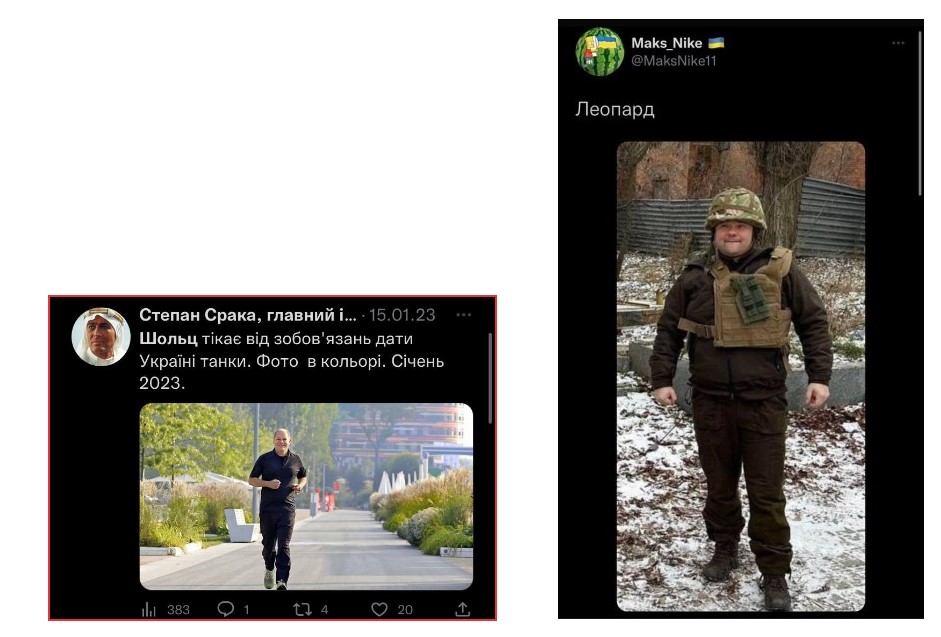This screenshot has width=941, height=637.
Task: Click the bold Шольц word in tweet
Action: tap(168, 339)
